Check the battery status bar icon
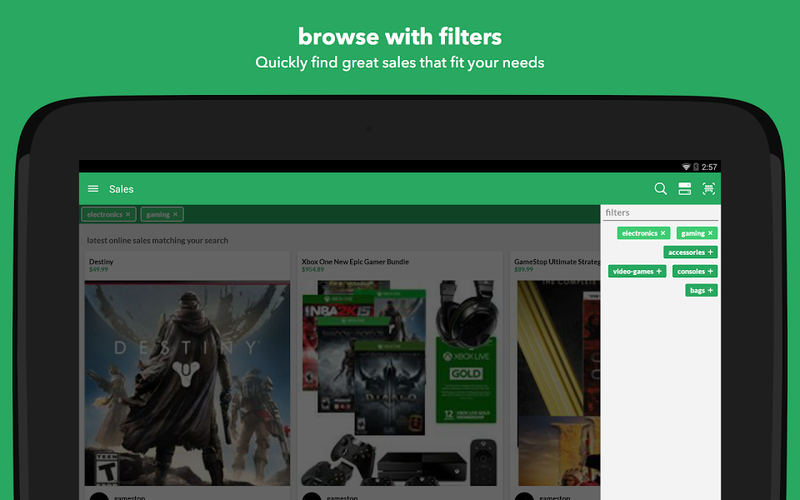This screenshot has height=500, width=800. point(696,167)
